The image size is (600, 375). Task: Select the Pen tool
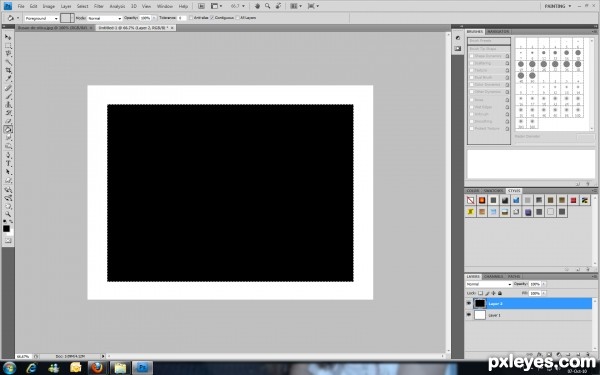click(x=8, y=155)
